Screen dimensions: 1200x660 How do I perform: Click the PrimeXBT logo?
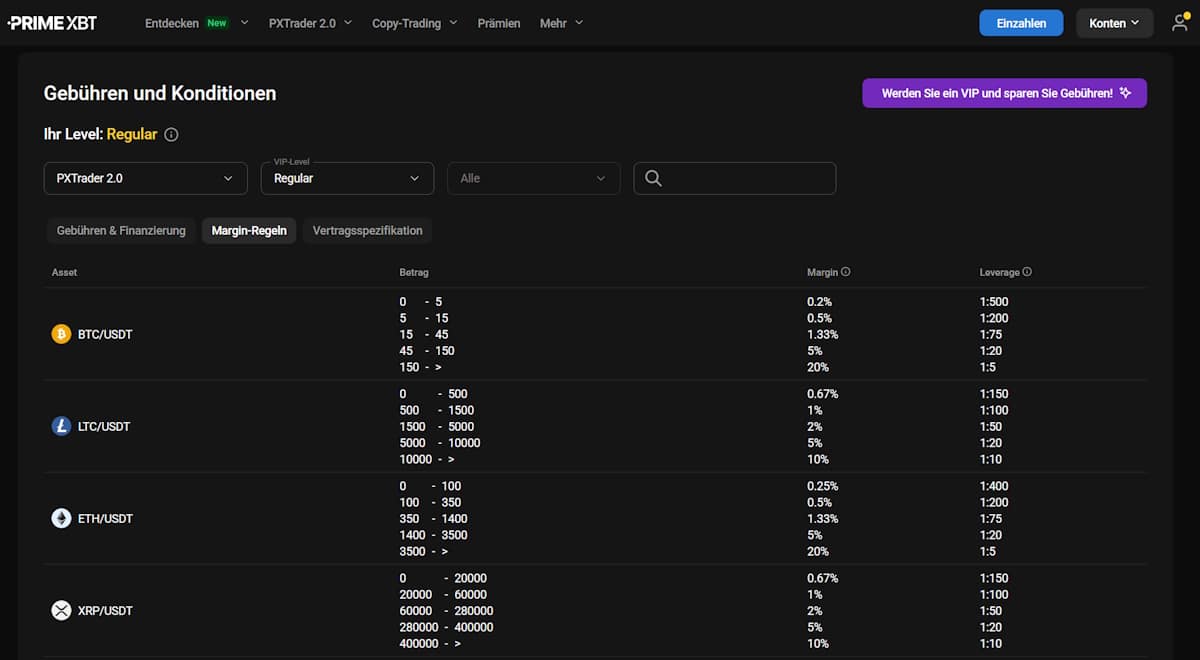tap(52, 23)
